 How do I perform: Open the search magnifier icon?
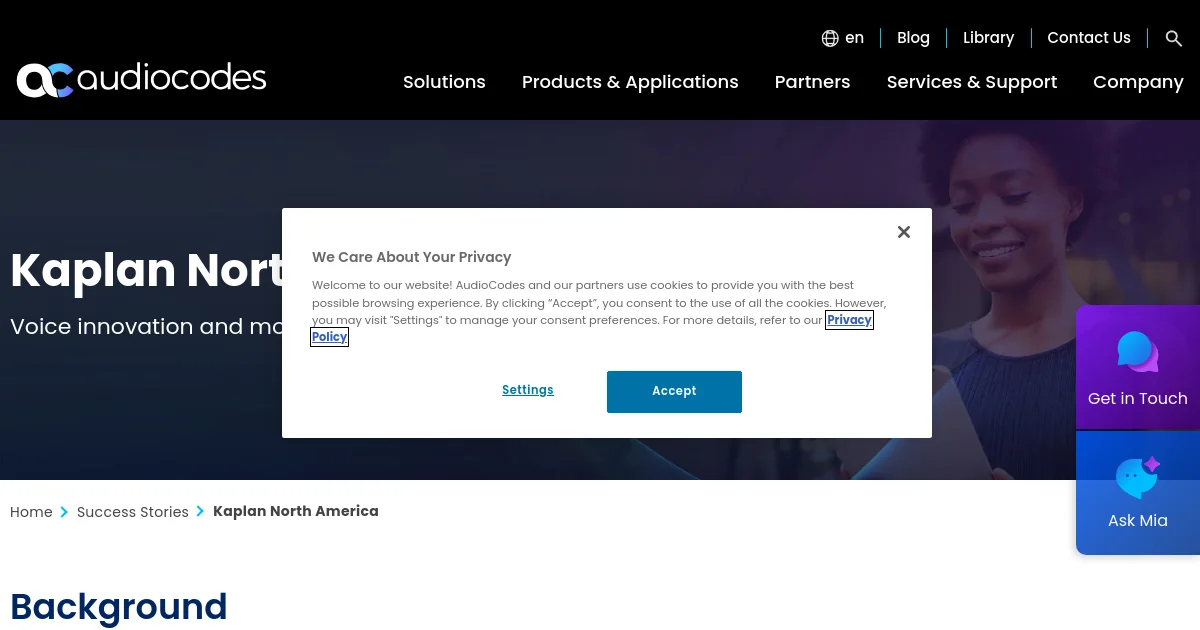[1174, 38]
